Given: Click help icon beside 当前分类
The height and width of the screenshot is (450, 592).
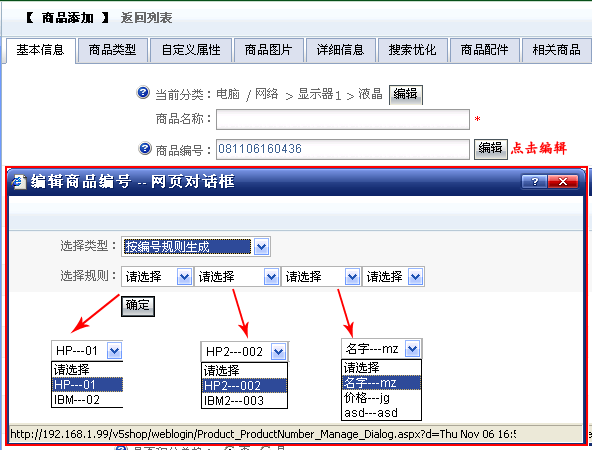Looking at the screenshot, I should [x=143, y=92].
